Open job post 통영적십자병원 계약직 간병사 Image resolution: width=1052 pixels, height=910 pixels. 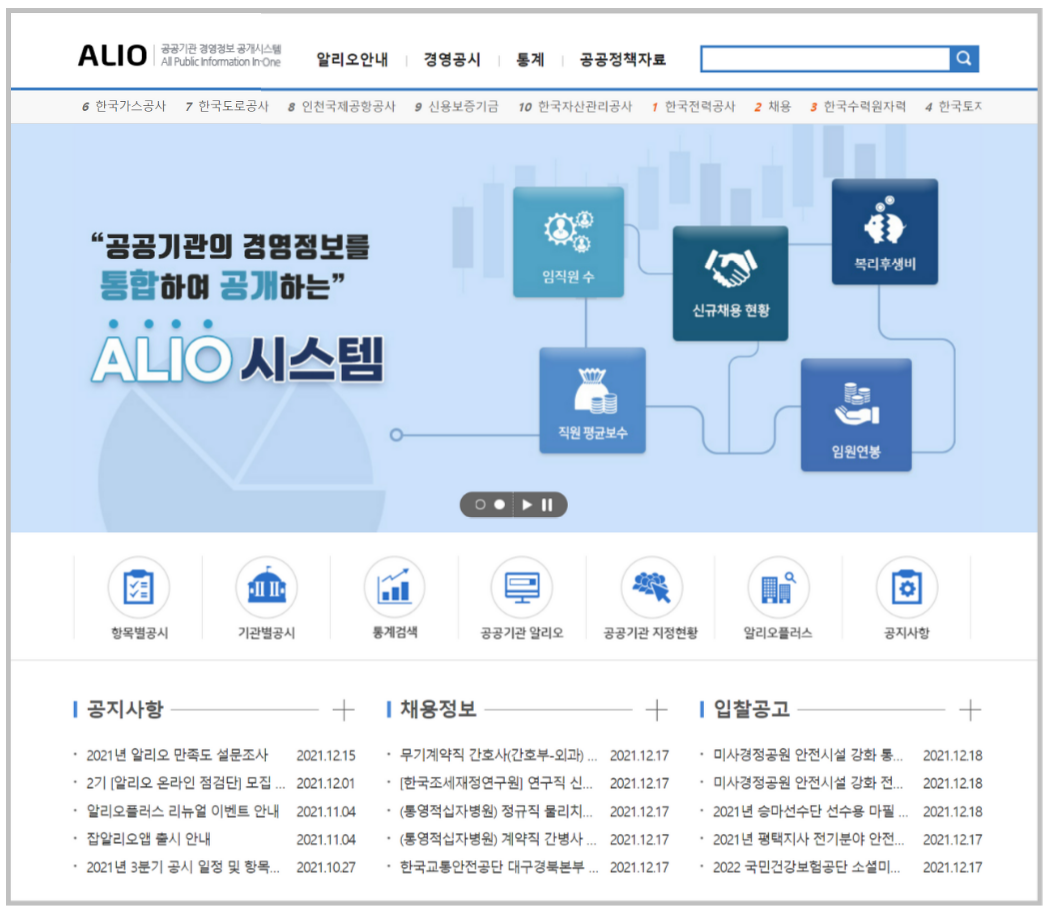pyautogui.click(x=498, y=839)
